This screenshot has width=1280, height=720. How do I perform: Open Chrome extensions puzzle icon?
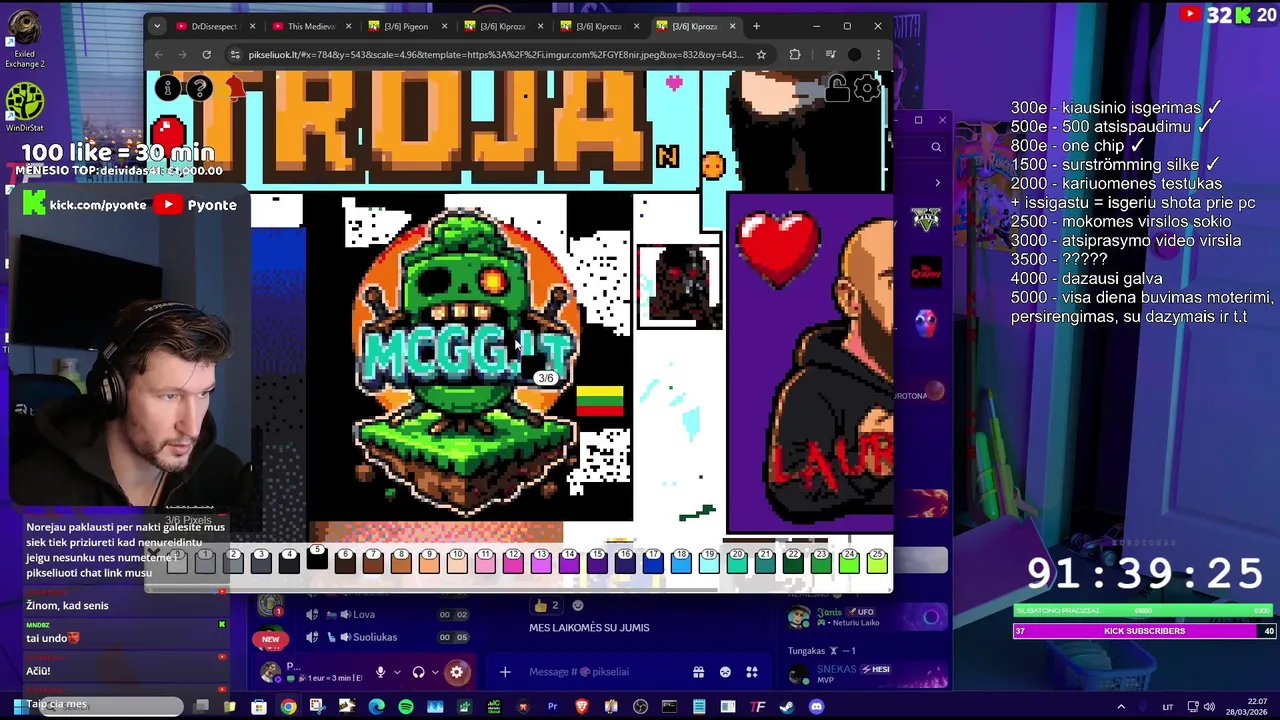pos(795,55)
